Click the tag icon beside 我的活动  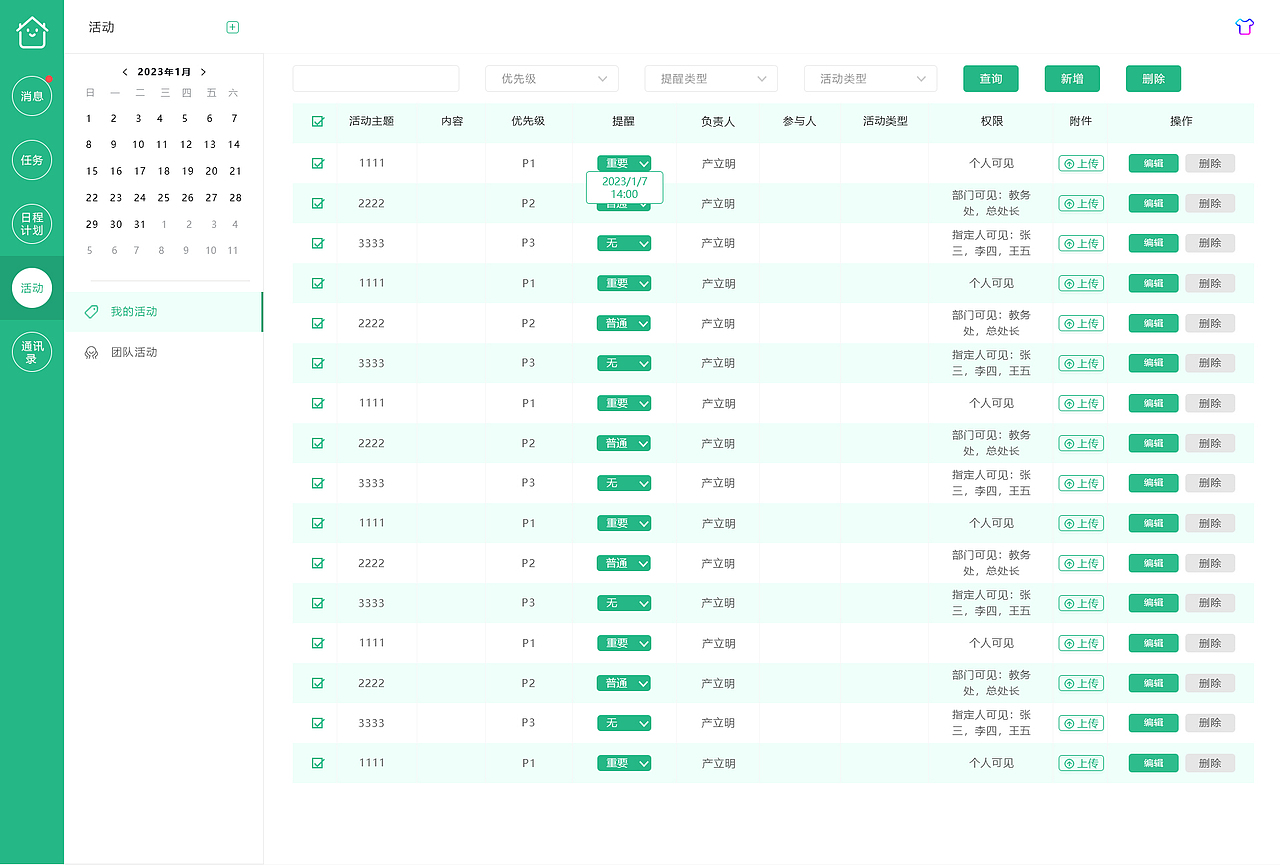click(x=91, y=312)
